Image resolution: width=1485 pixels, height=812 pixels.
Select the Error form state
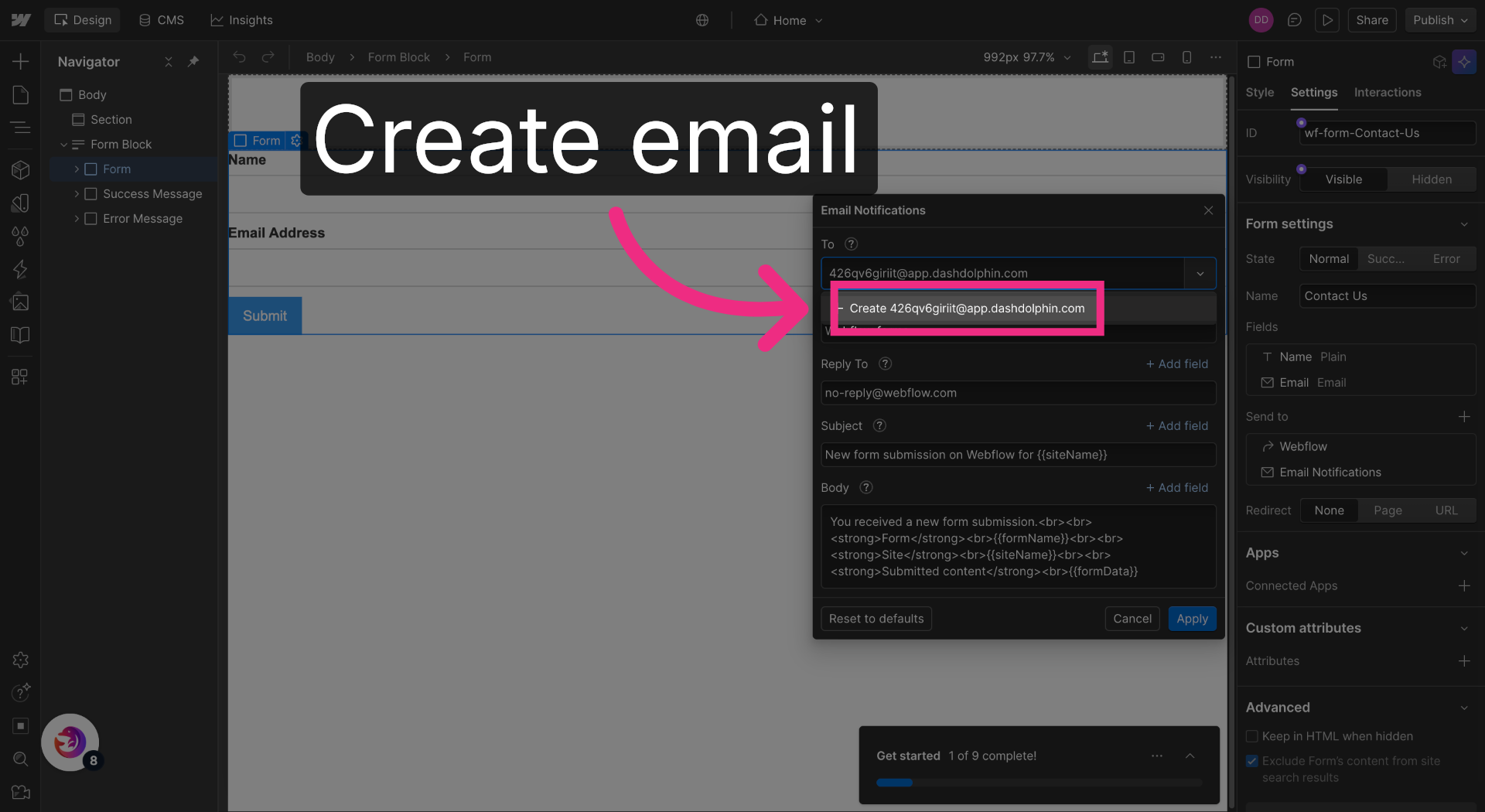coord(1446,259)
